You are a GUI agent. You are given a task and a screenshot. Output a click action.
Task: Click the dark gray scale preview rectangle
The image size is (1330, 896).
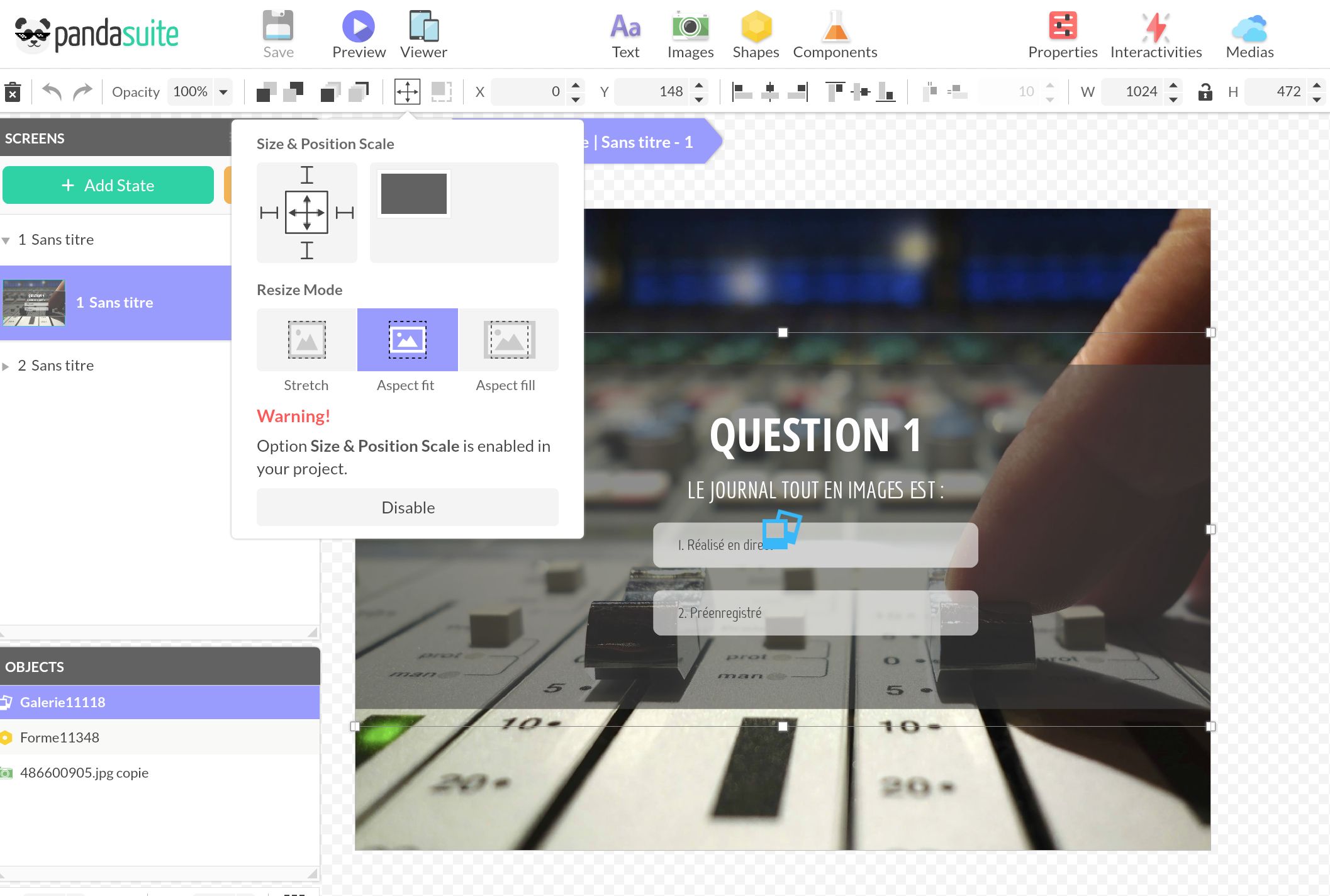(x=413, y=194)
